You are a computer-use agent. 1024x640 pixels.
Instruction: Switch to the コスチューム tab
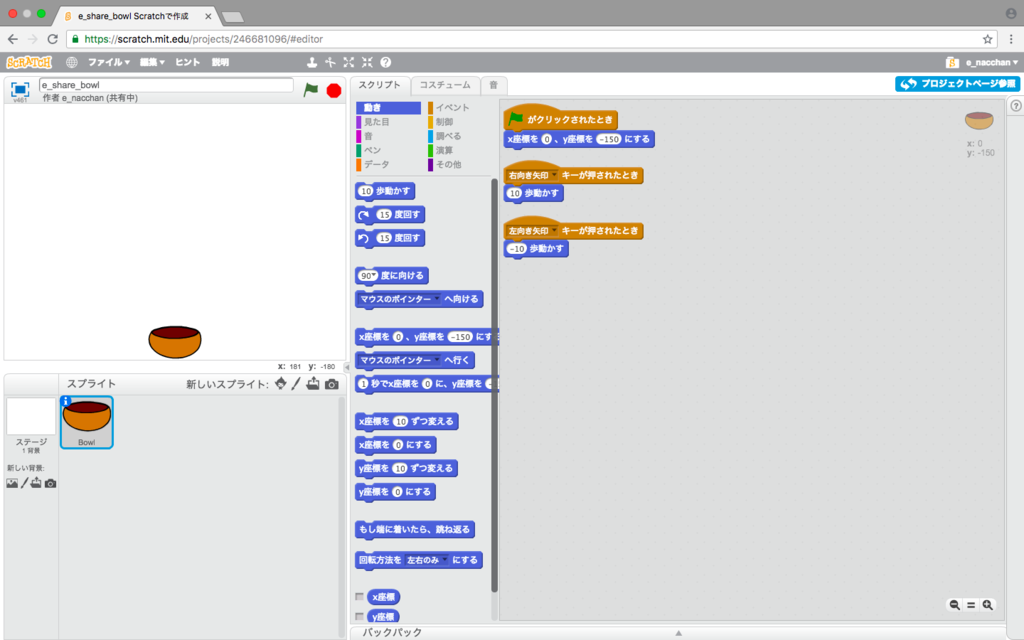445,85
